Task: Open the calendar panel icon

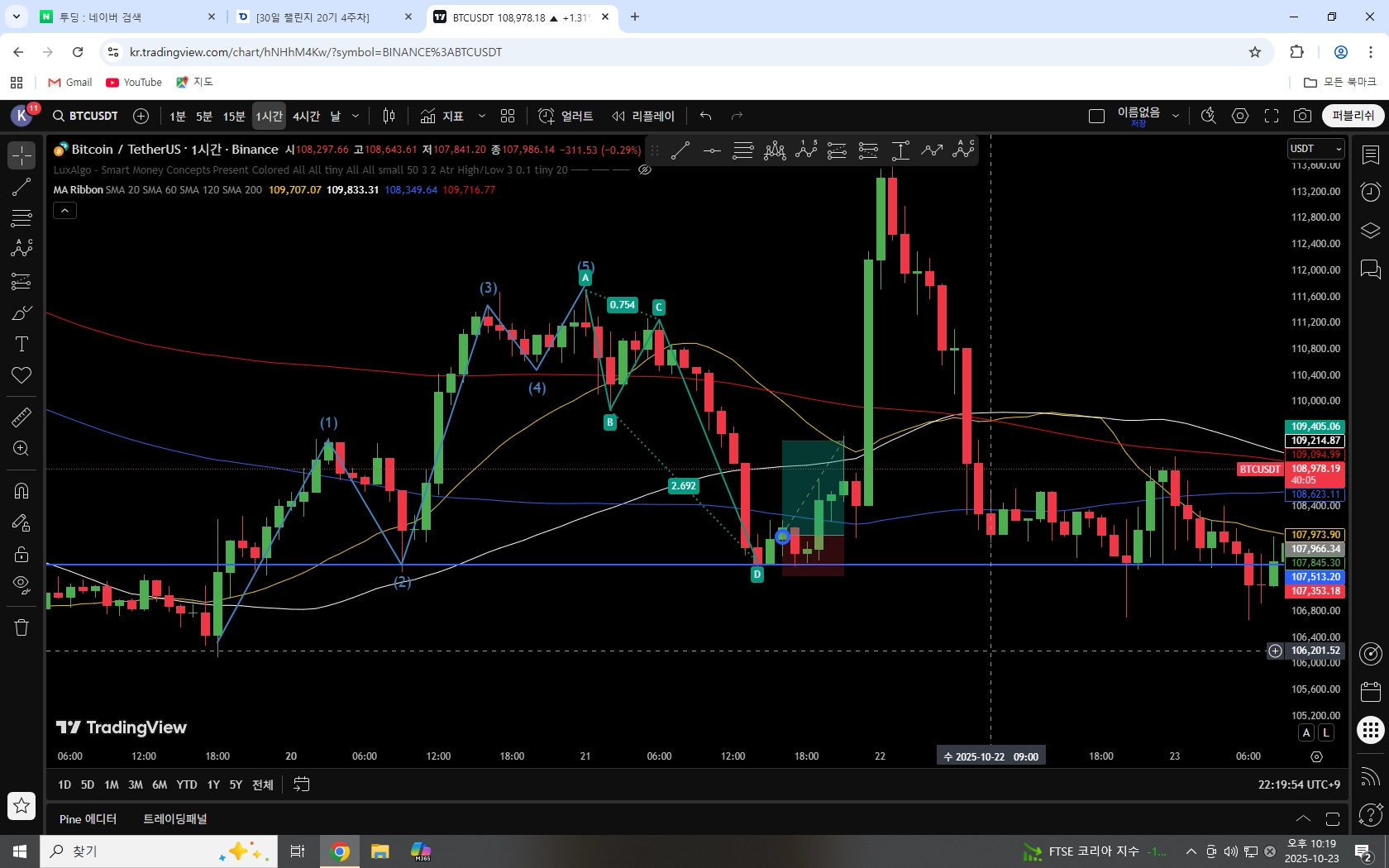Action: click(1370, 691)
